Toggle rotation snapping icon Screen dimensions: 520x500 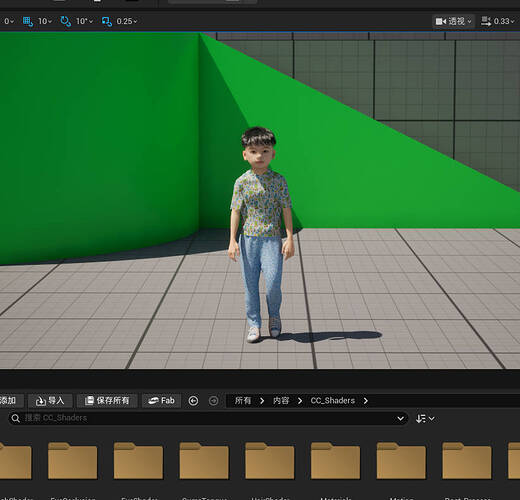(x=65, y=21)
